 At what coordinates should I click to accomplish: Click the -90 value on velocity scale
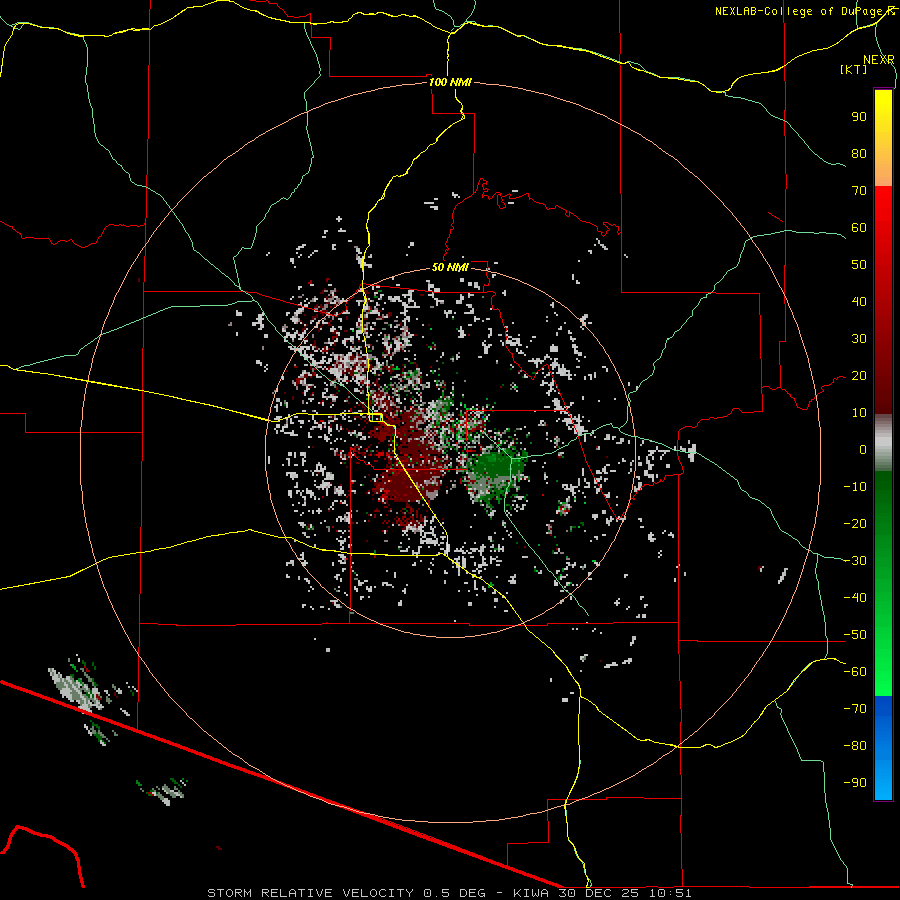[x=855, y=783]
